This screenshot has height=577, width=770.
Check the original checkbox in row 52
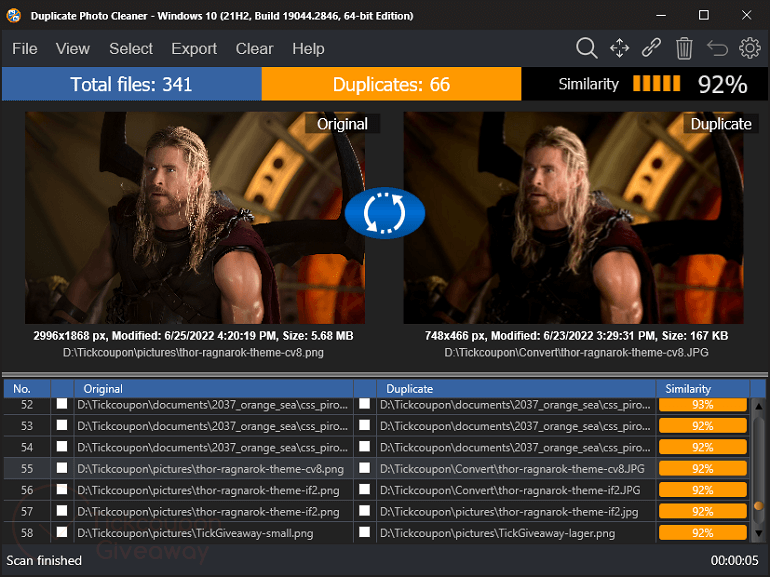click(62, 404)
